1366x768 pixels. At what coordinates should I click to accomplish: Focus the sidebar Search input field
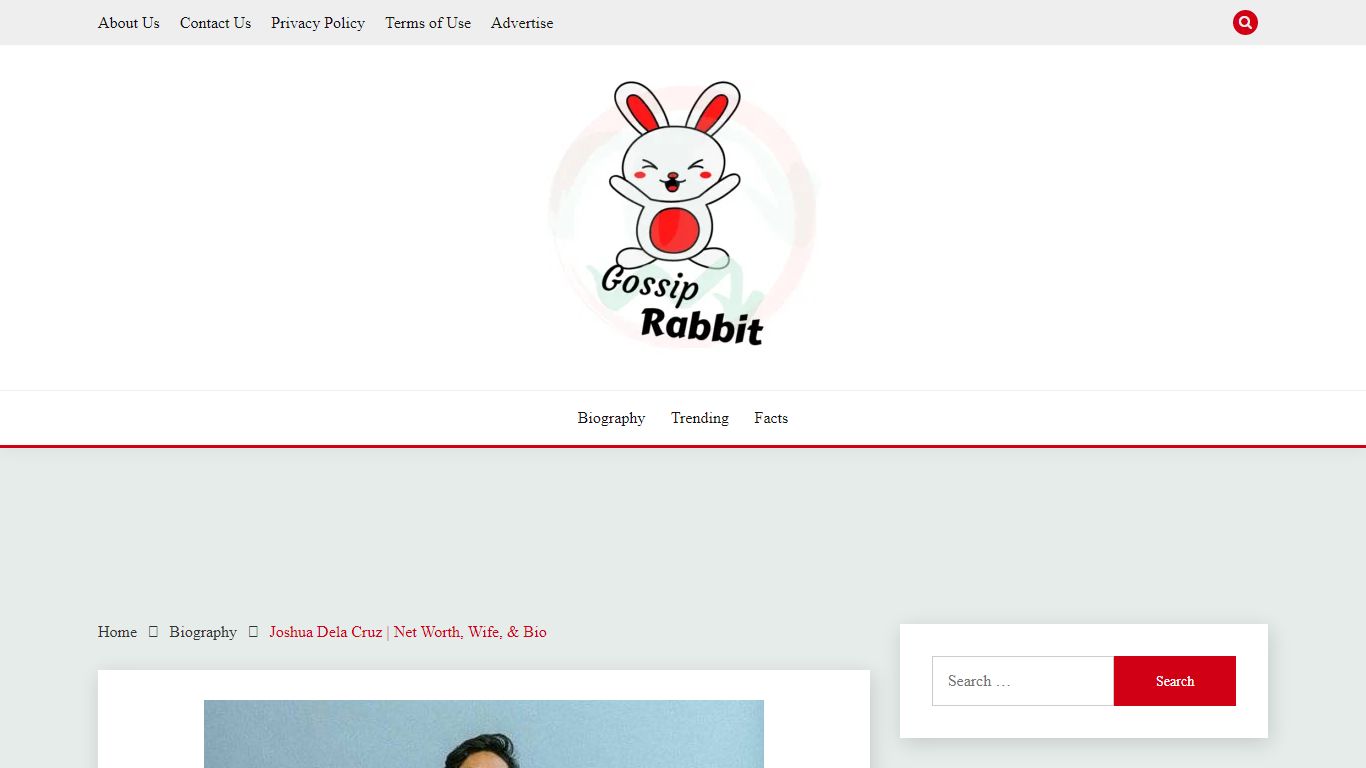1023,681
